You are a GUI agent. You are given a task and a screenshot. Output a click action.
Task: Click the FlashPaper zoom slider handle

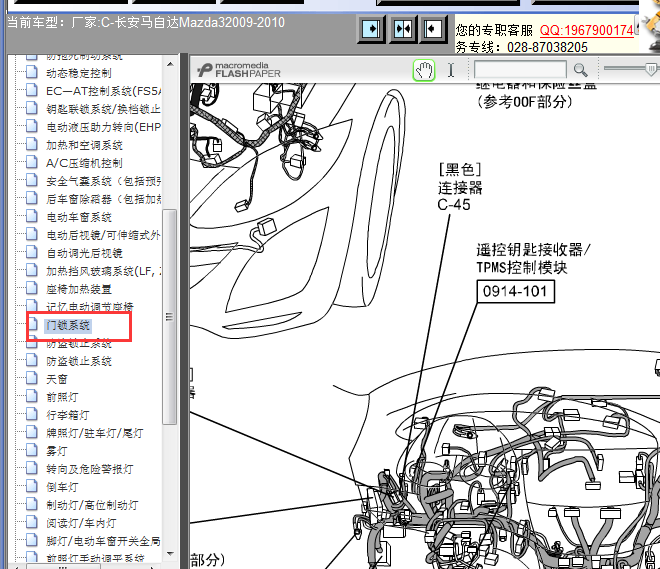tap(651, 69)
